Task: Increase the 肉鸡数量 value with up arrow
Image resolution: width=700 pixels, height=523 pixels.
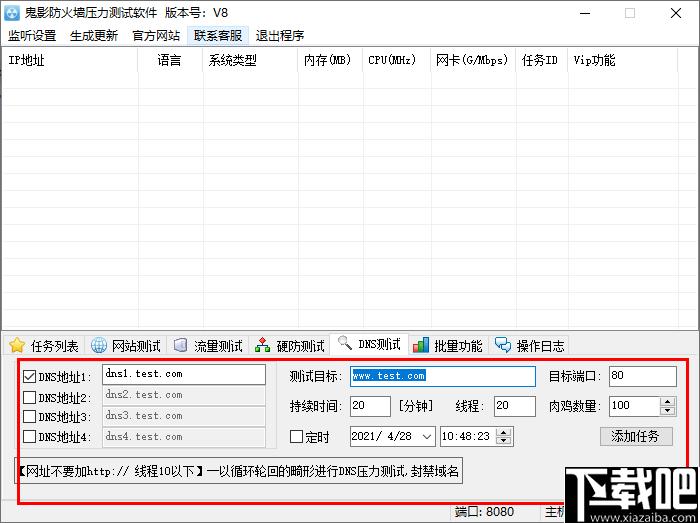Action: click(x=667, y=402)
